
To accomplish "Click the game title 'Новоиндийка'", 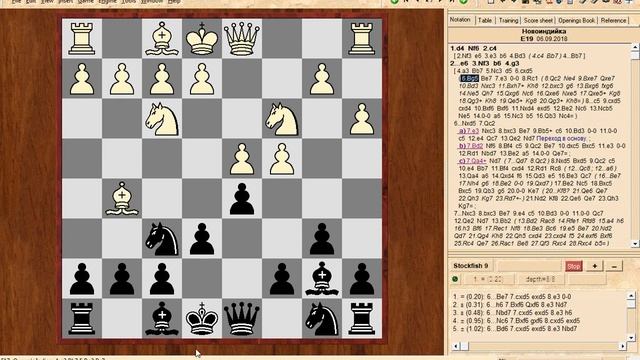I will (544, 31).
